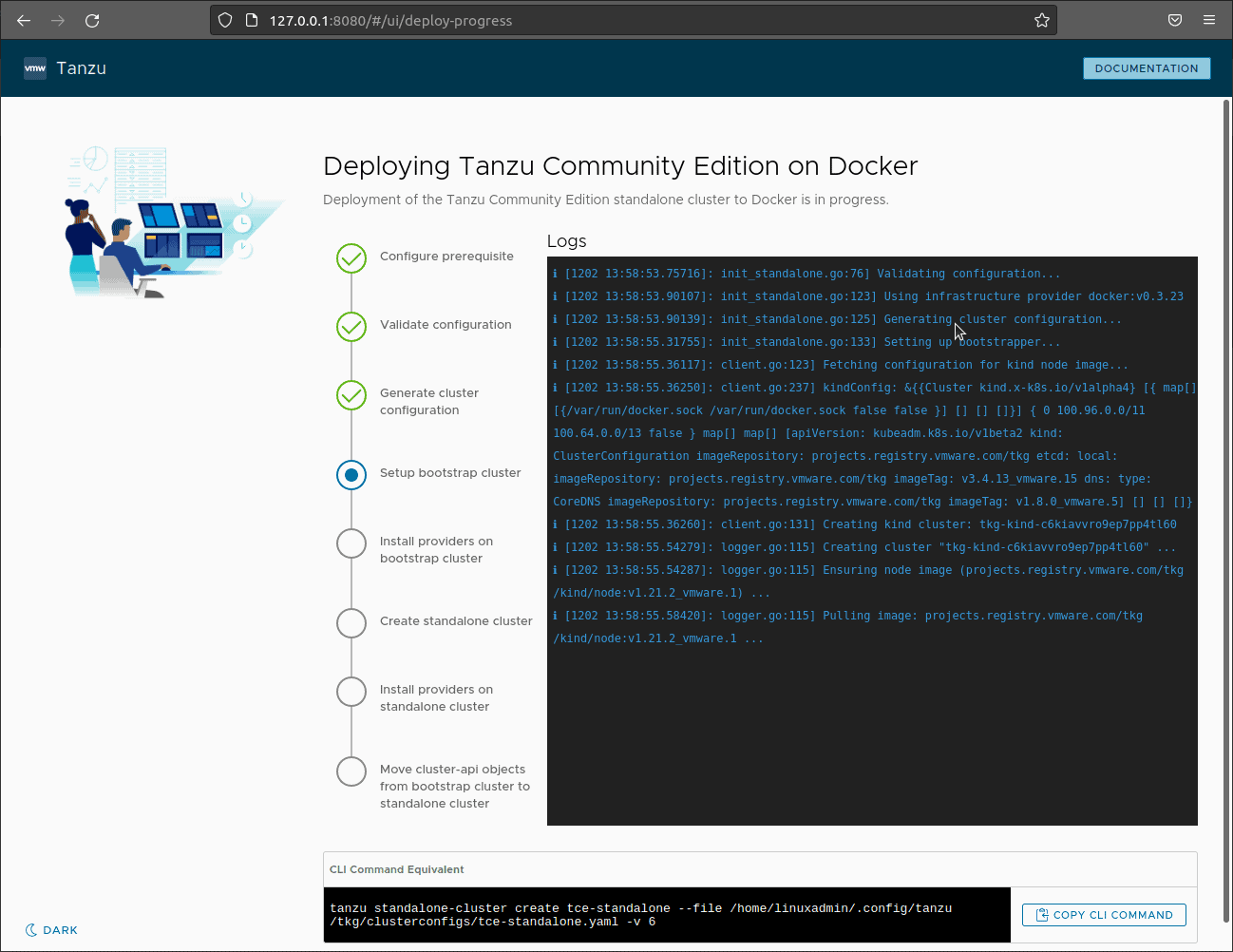Click the deployment illustration image
This screenshot has height=952, width=1233.
pos(173,222)
